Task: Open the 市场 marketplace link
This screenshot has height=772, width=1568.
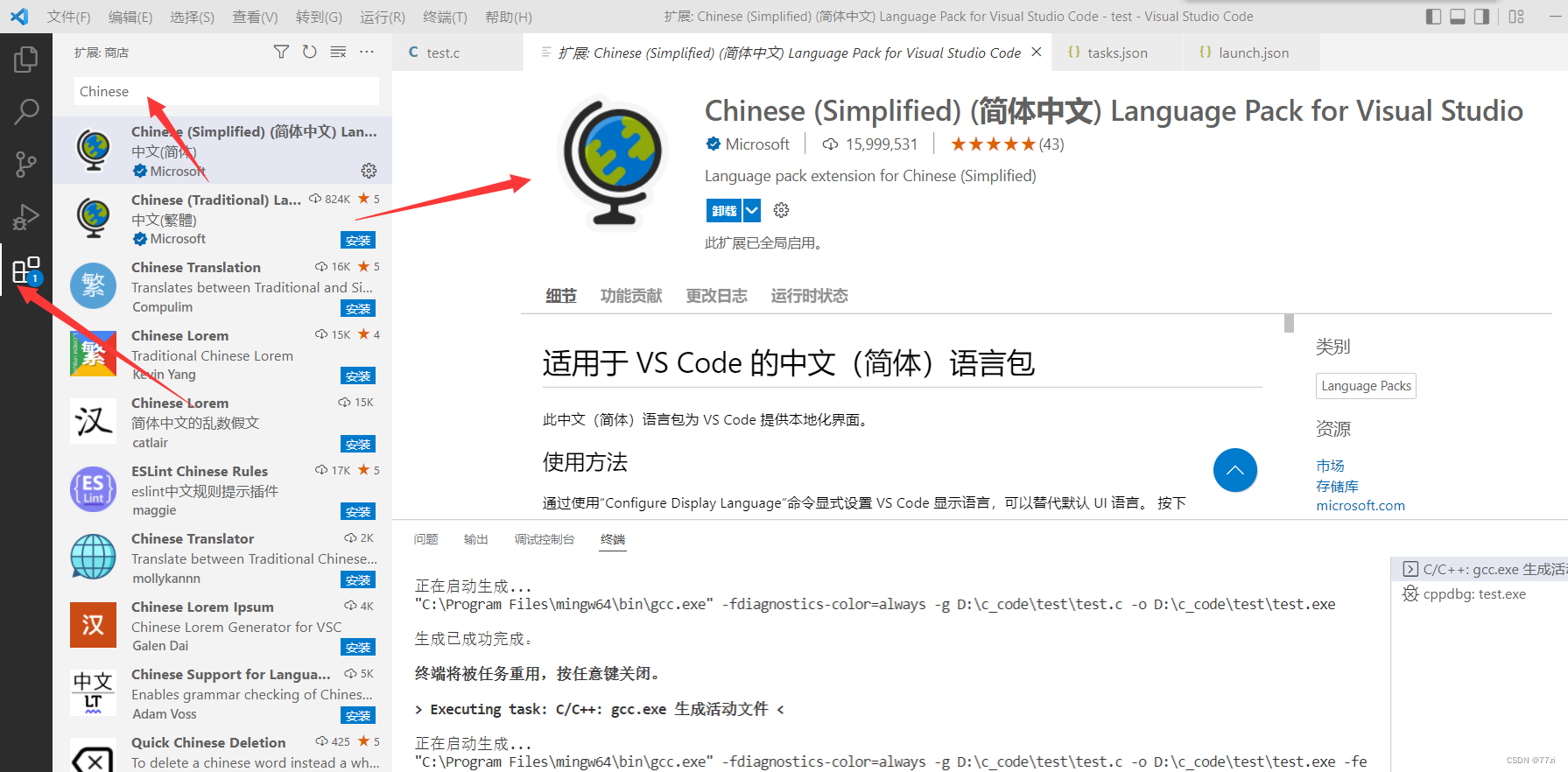Action: [x=1330, y=466]
